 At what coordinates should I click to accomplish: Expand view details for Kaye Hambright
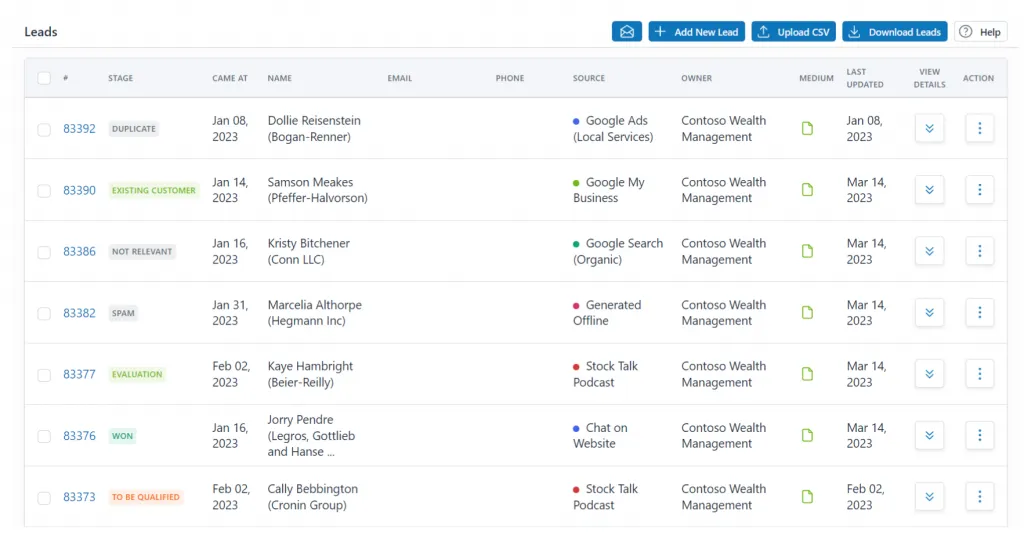click(x=929, y=374)
